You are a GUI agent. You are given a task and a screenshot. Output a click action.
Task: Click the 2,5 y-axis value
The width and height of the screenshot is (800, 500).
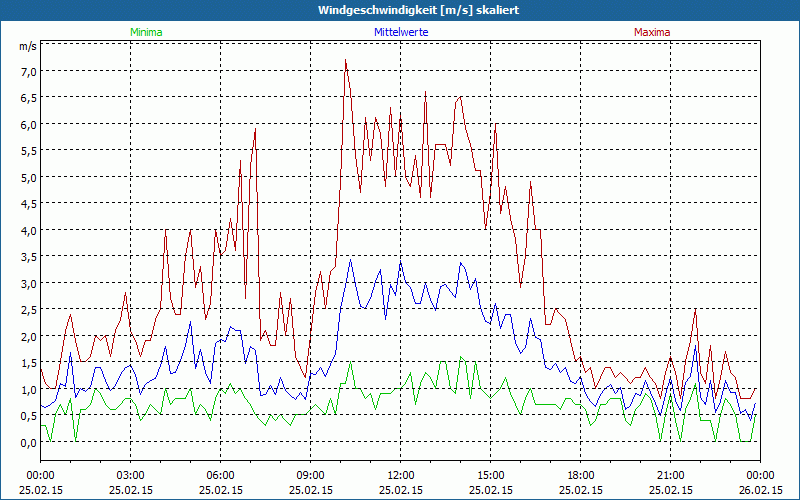[x=28, y=310]
